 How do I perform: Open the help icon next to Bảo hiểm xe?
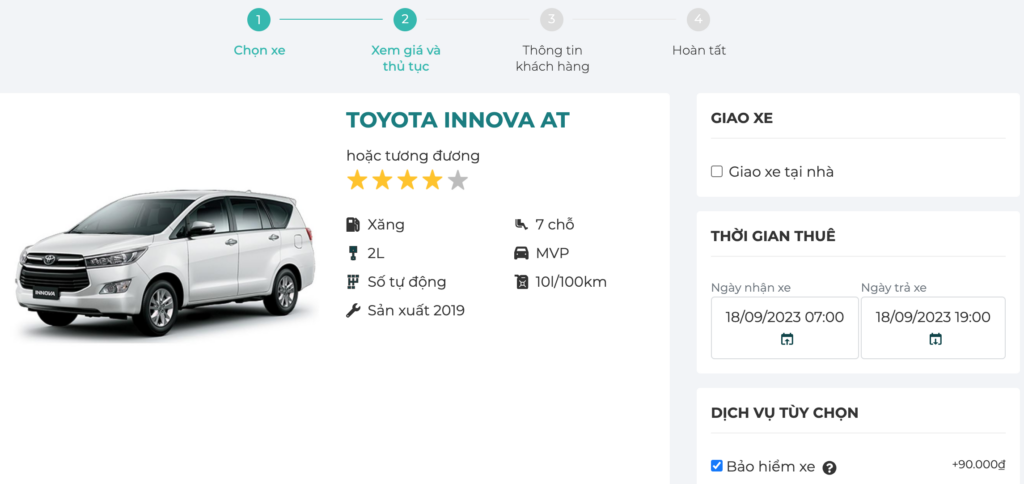pos(829,467)
